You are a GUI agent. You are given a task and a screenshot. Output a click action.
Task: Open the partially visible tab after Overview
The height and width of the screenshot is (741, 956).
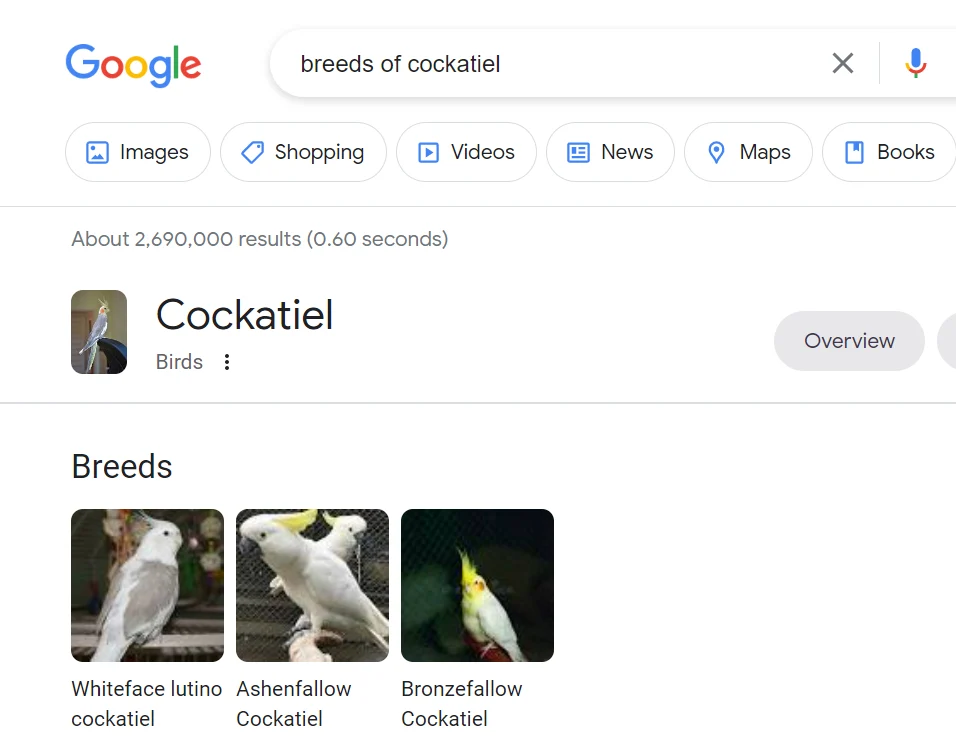pos(947,341)
